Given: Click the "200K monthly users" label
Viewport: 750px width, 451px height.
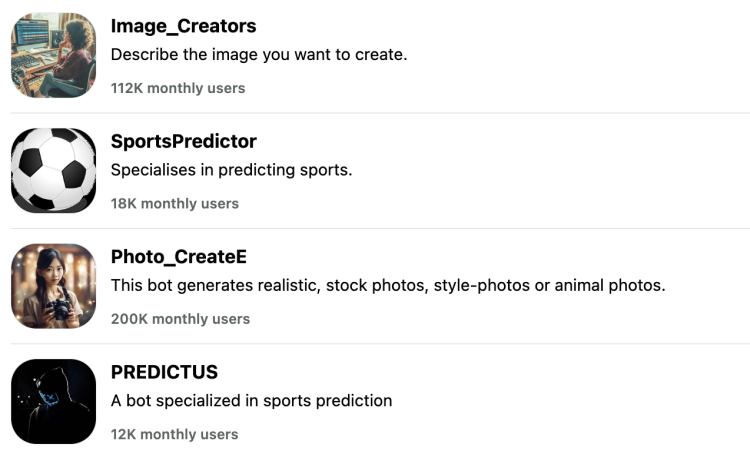Looking at the screenshot, I should coord(180,319).
